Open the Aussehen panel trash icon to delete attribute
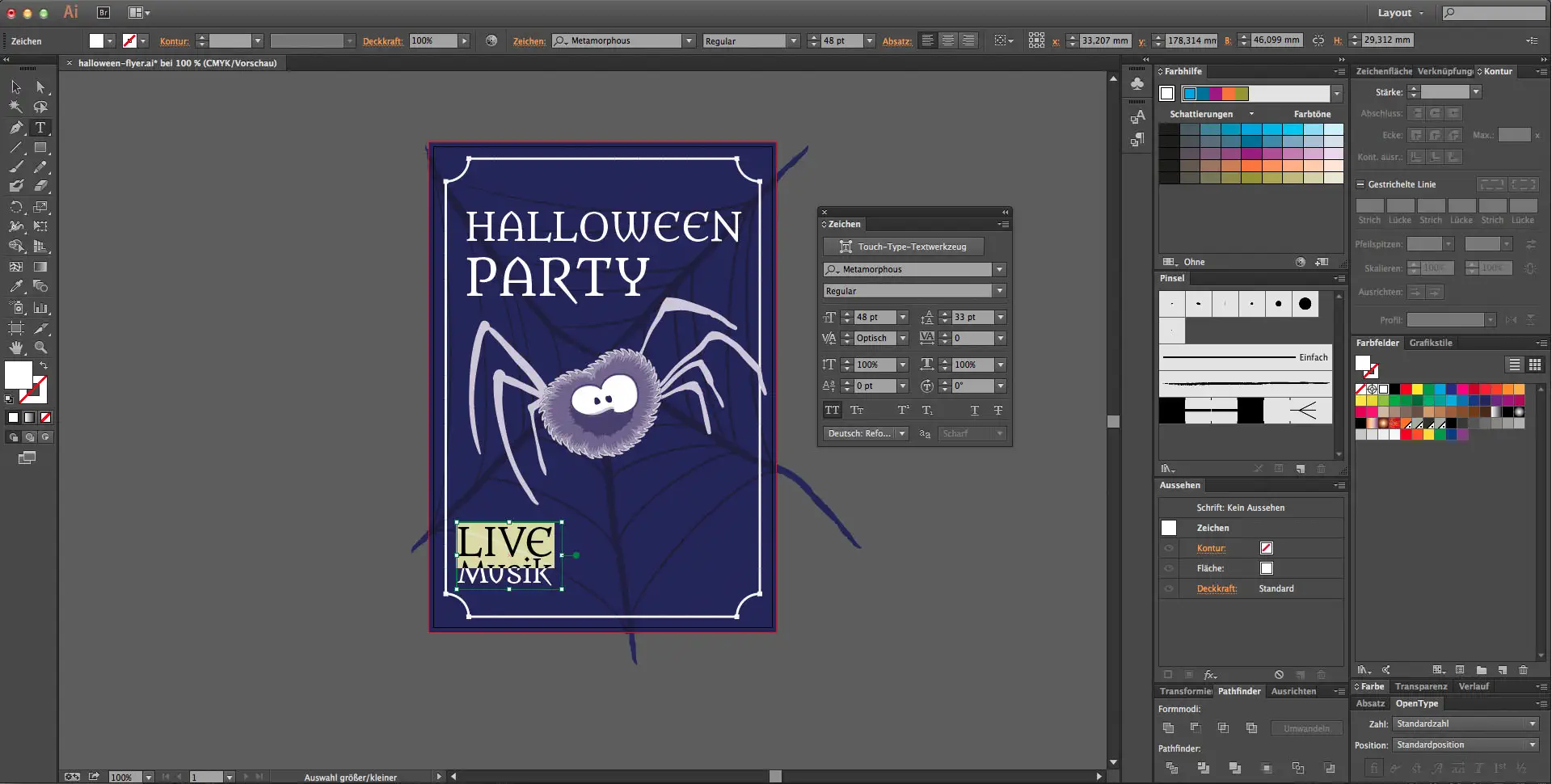This screenshot has width=1552, height=784. click(1321, 674)
